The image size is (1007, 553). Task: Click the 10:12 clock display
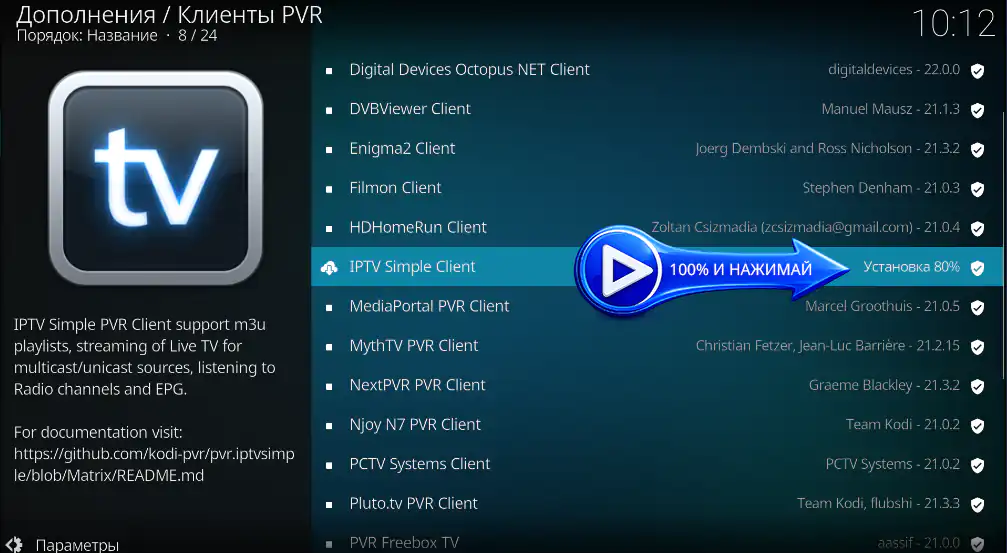(x=953, y=24)
